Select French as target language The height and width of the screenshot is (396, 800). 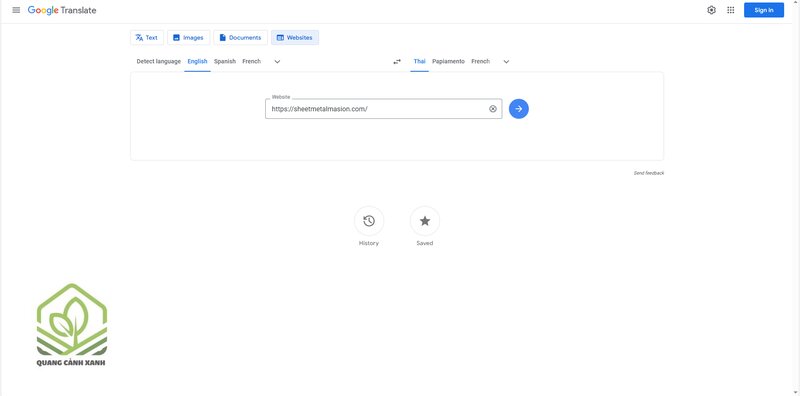pyautogui.click(x=481, y=61)
